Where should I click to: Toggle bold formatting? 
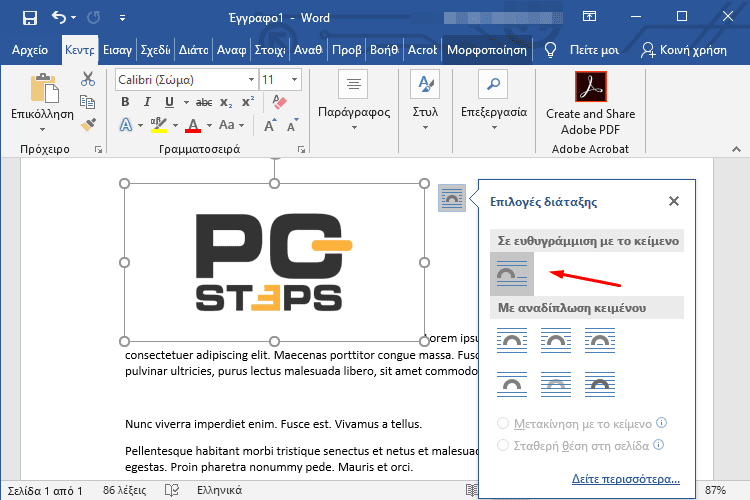point(125,101)
